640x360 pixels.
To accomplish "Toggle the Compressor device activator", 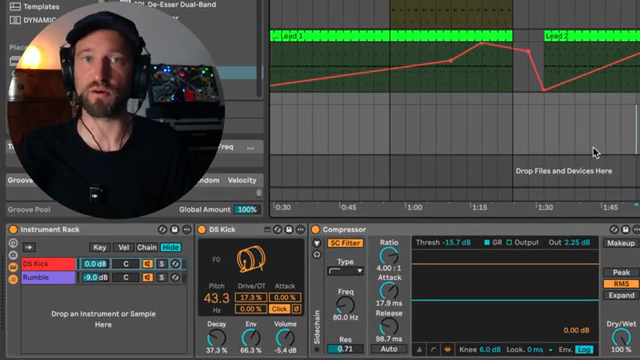I will tap(315, 230).
